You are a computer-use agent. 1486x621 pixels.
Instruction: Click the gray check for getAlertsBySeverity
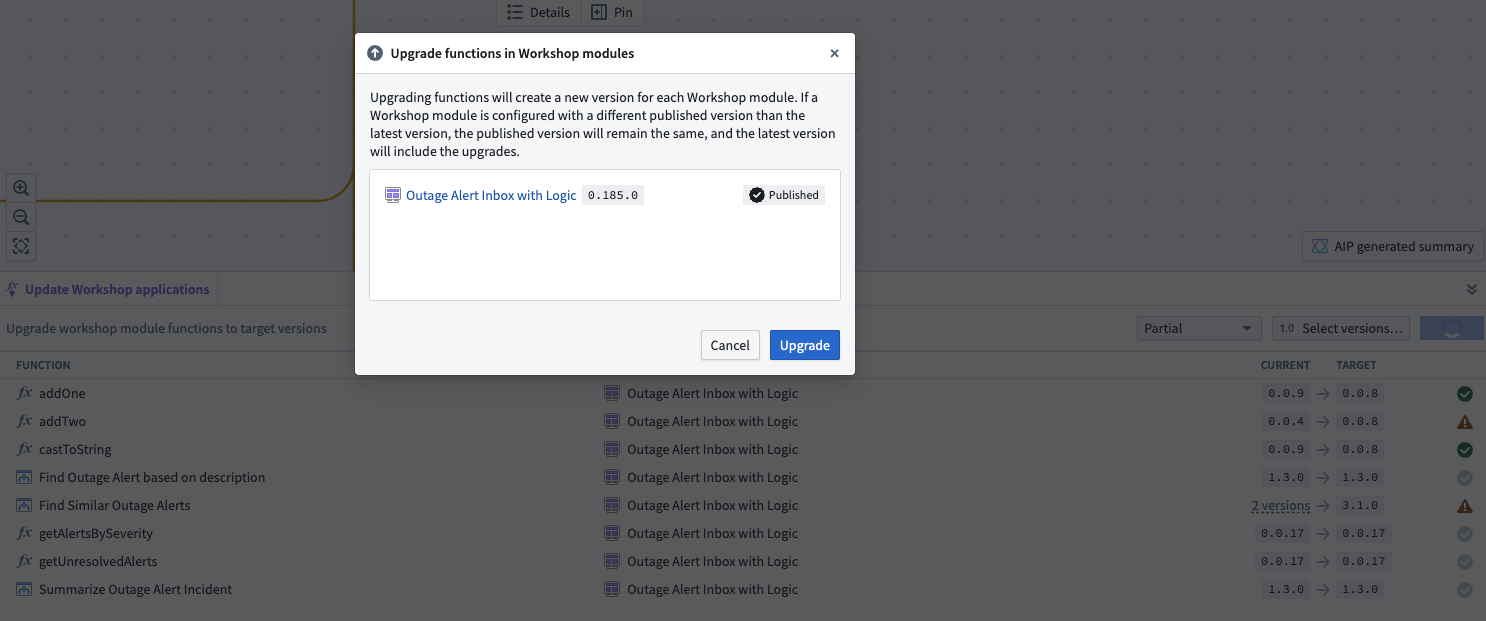coord(1464,534)
